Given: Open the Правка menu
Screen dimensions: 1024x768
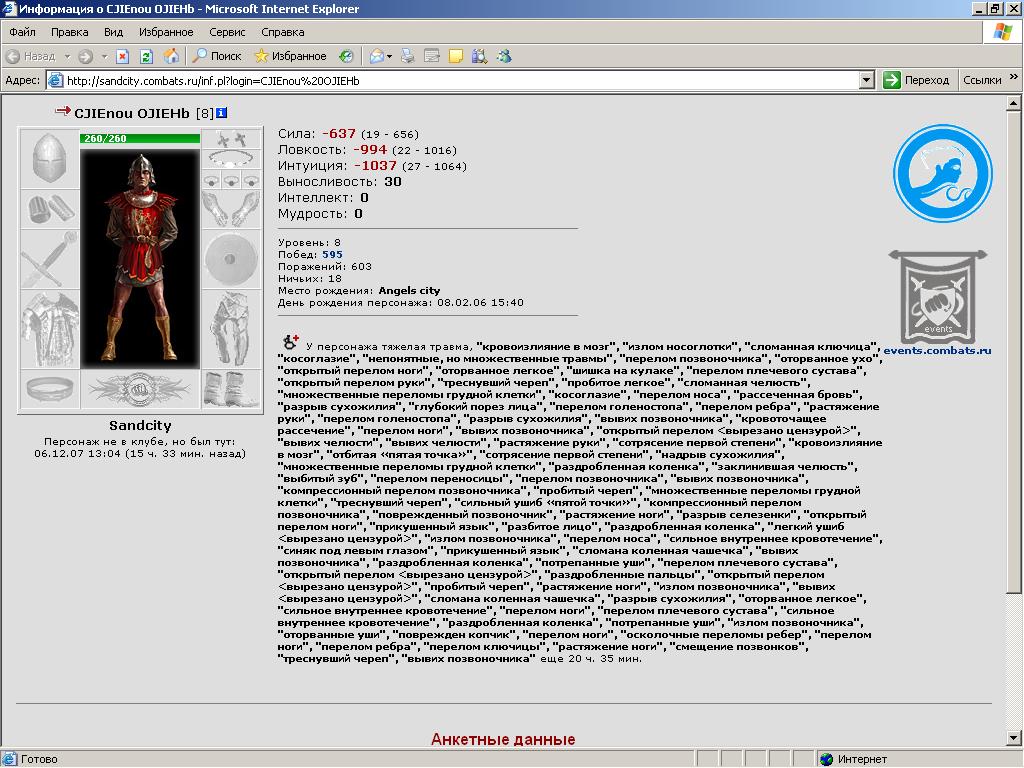Looking at the screenshot, I should pos(69,32).
